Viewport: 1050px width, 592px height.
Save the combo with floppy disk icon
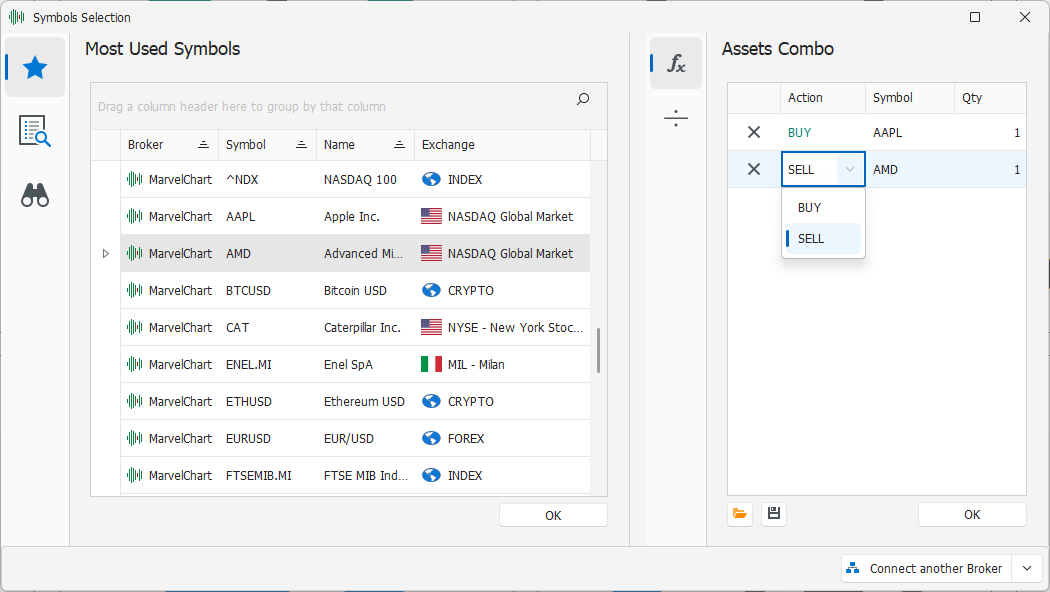[x=773, y=514]
